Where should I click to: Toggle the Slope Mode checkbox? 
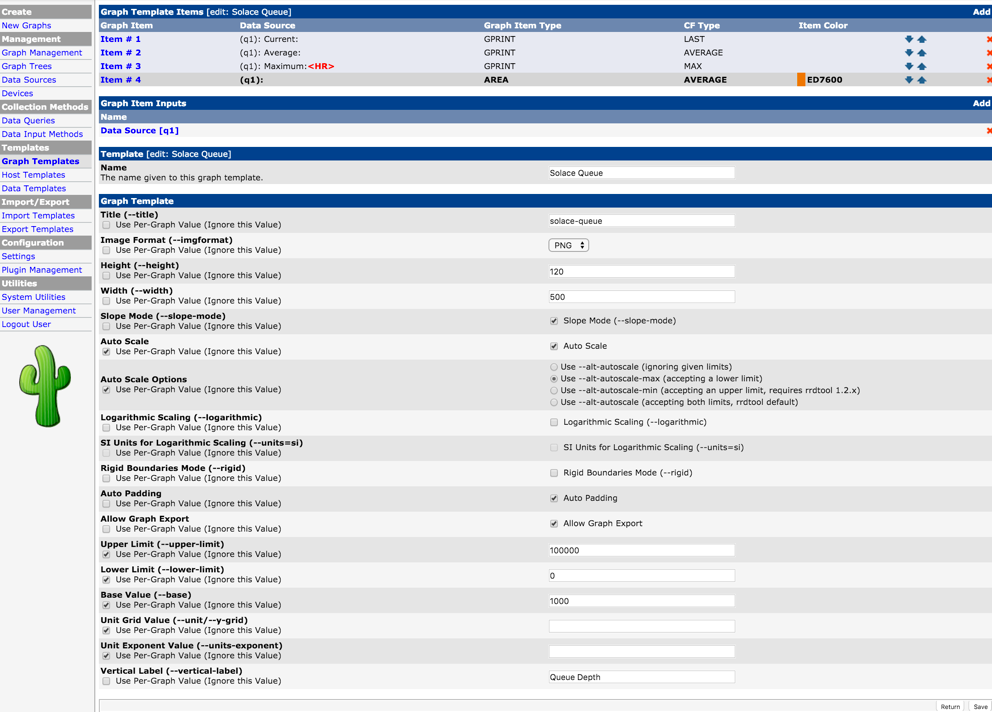pyautogui.click(x=554, y=321)
